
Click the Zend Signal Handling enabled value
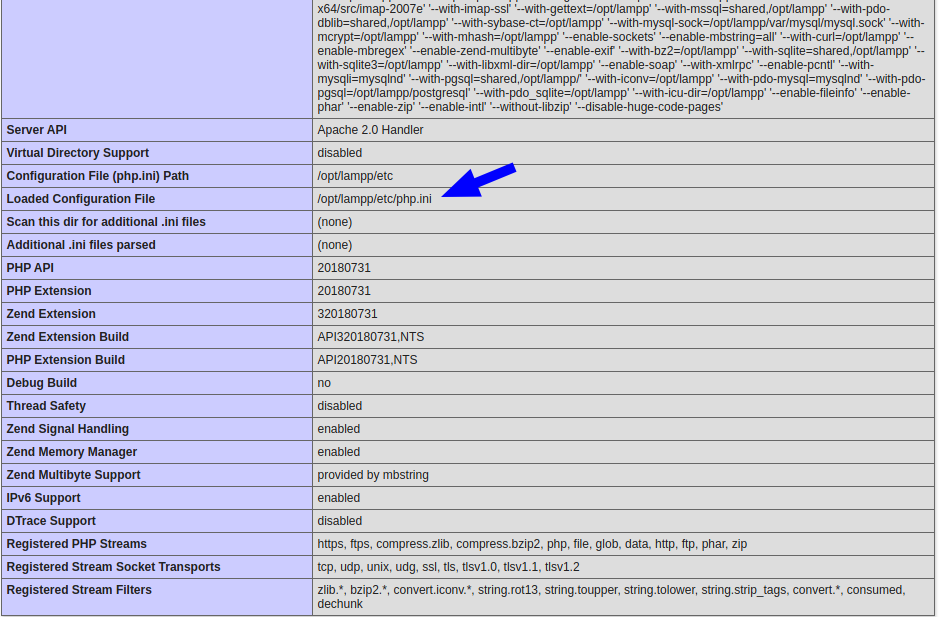tap(339, 428)
